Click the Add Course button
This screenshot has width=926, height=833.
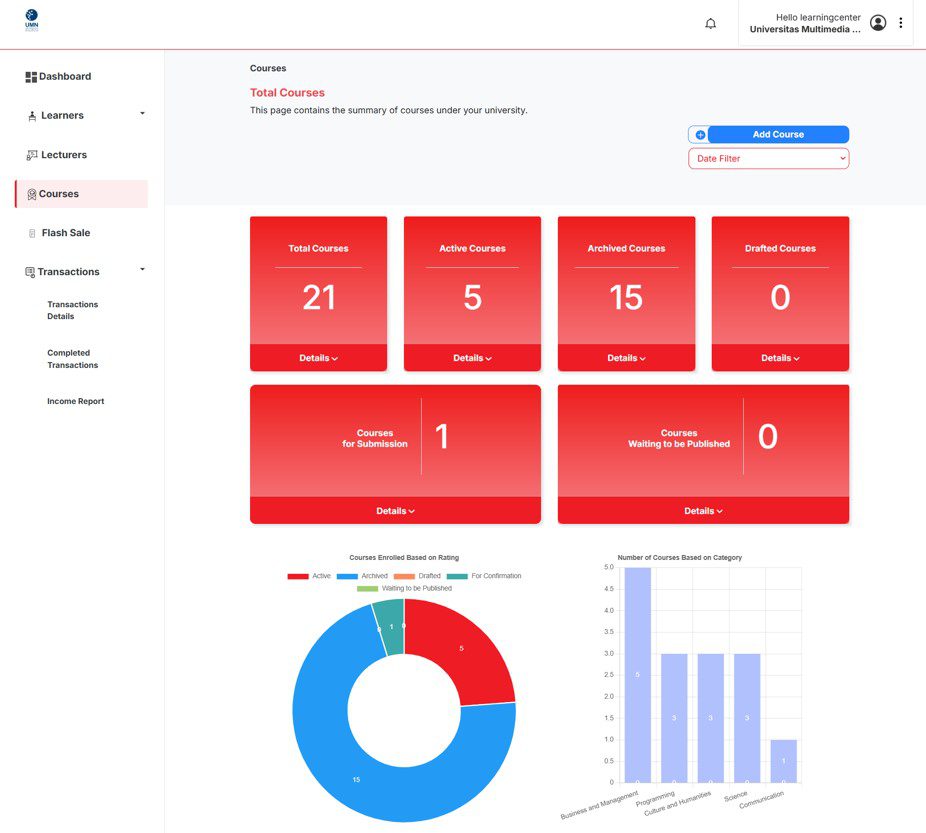(x=778, y=135)
